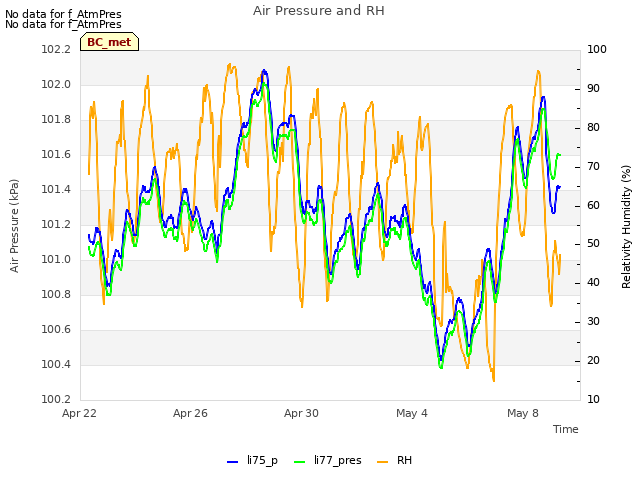Click the blue li75_p legend swatch
This screenshot has height=480, width=640.
click(232, 462)
